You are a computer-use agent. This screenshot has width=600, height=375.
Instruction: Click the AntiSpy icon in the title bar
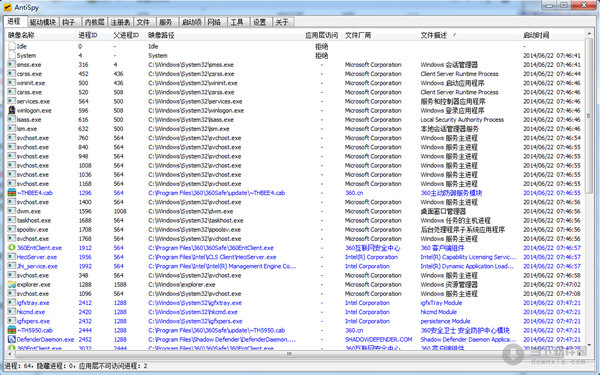click(x=7, y=7)
